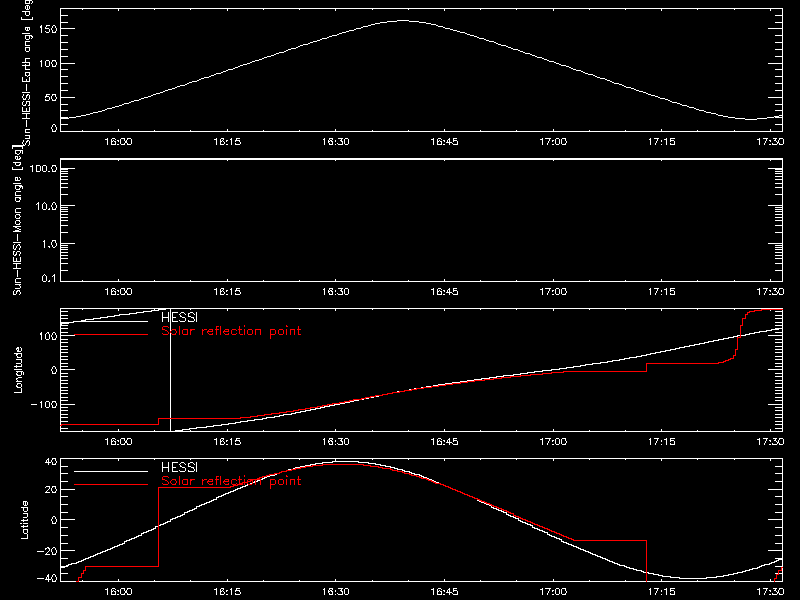800x600 pixels.
Task: Click the HESSI legend label in Latitude plot
Action: click(x=179, y=467)
